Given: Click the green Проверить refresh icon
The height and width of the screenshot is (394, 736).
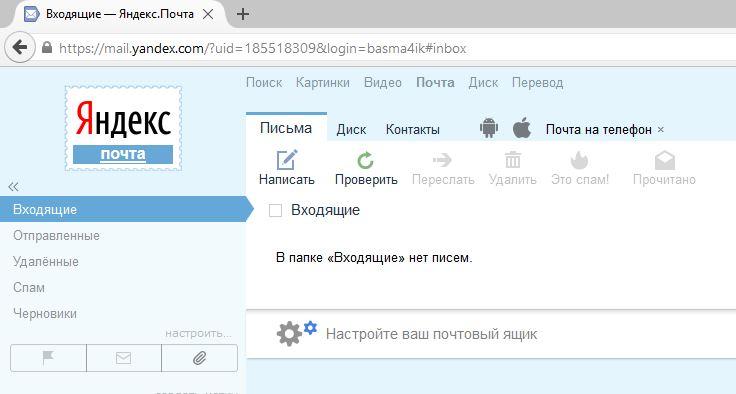Looking at the screenshot, I should [365, 160].
